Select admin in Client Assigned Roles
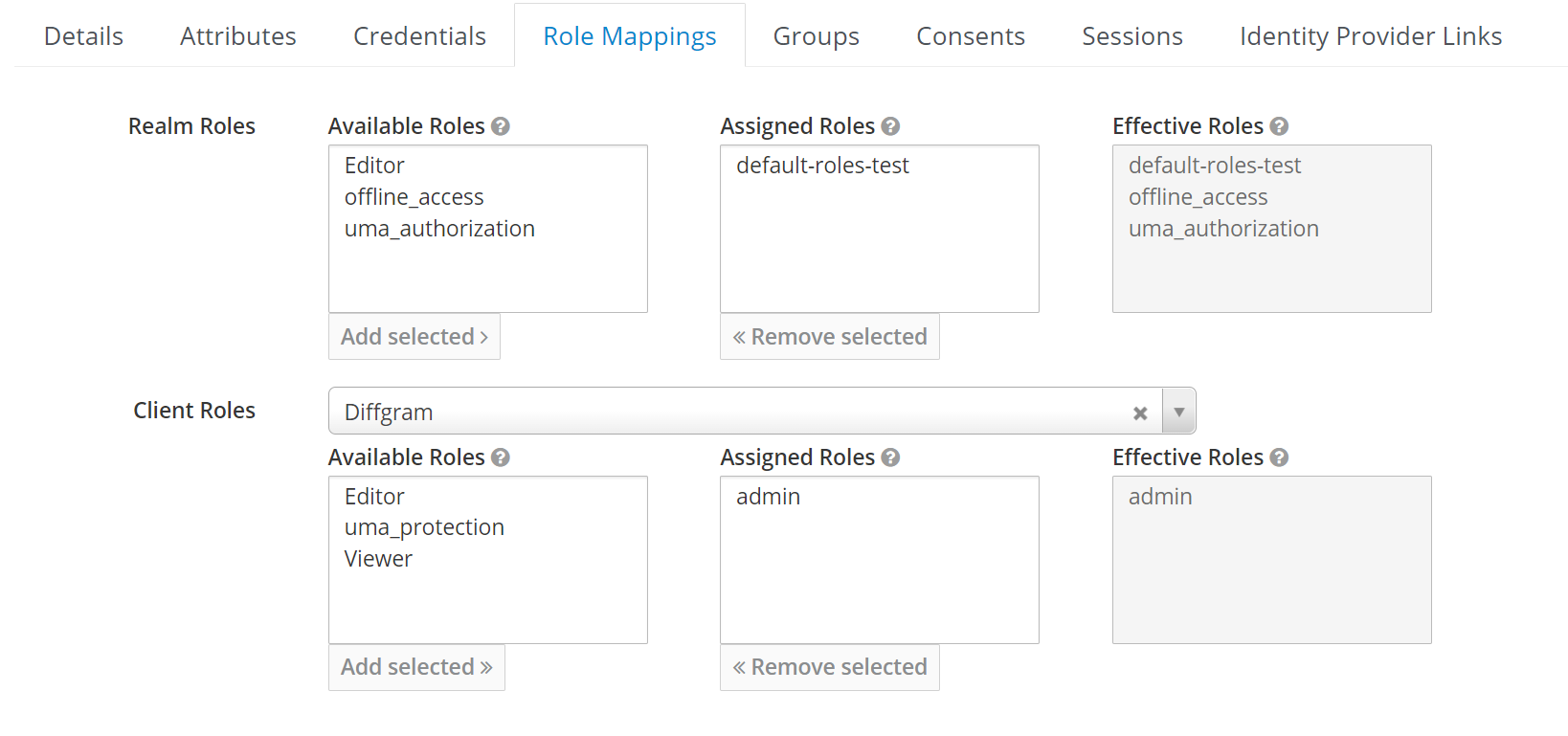This screenshot has width=1568, height=736. coord(768,497)
